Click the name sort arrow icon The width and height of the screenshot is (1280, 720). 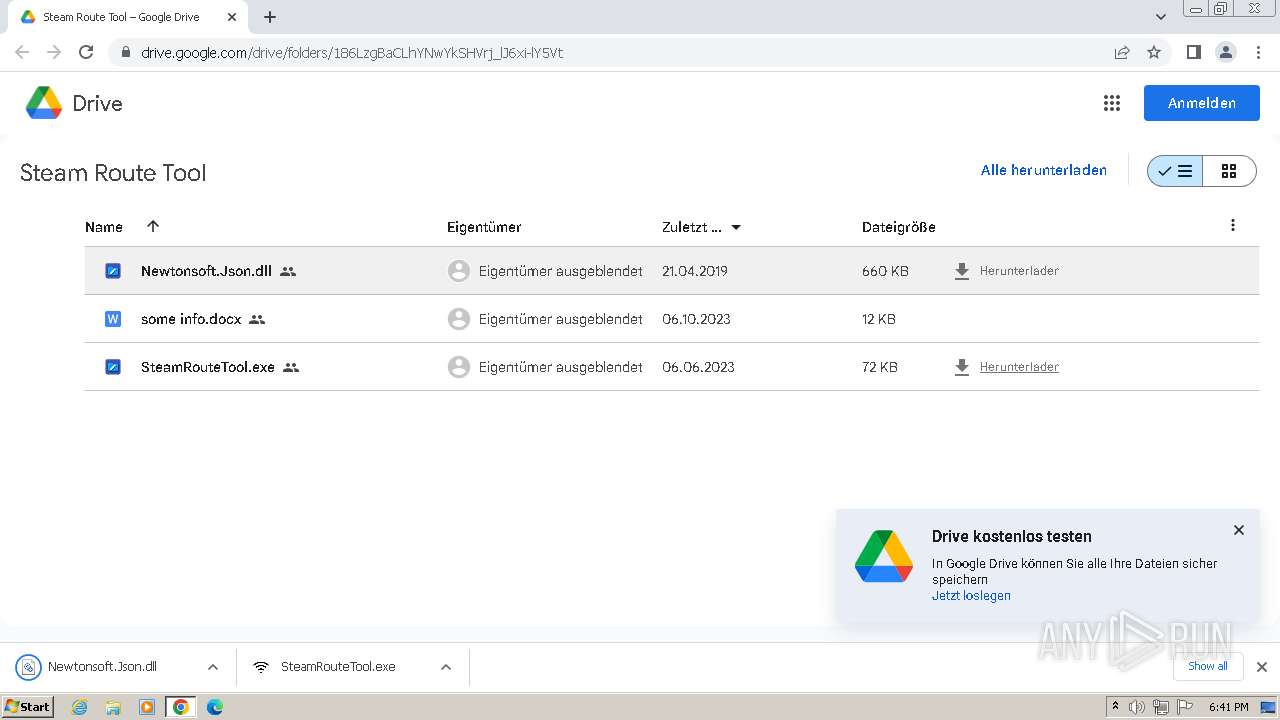pos(153,226)
